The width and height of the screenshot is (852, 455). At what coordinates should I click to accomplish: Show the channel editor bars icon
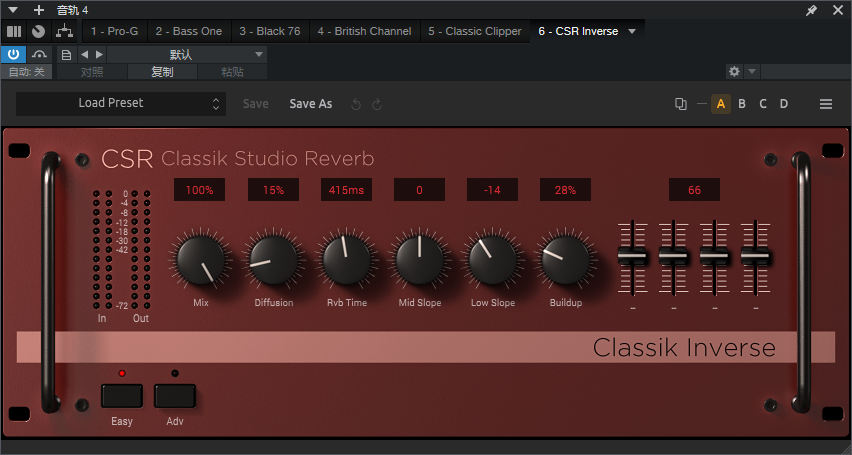point(14,32)
